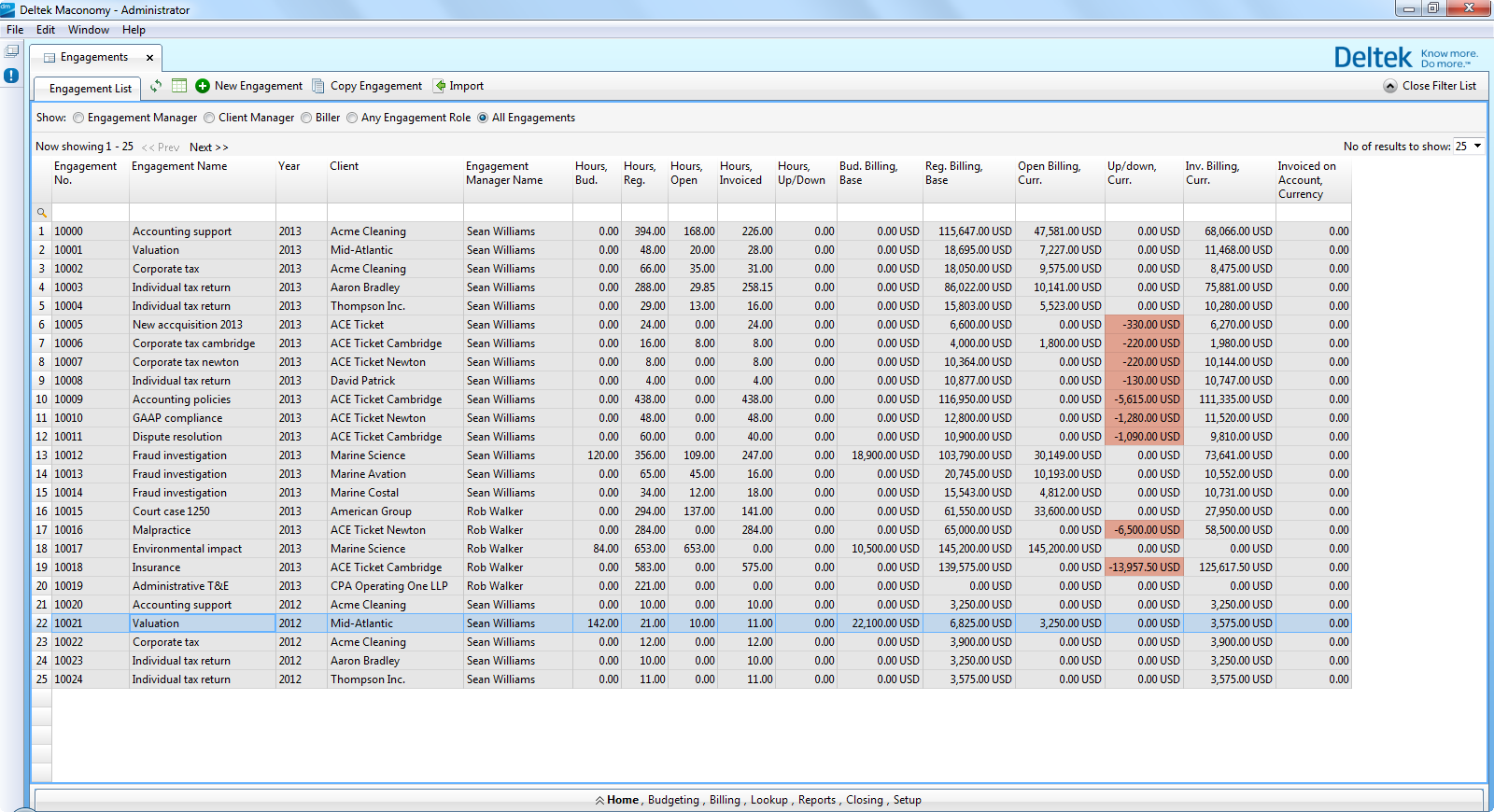Viewport: 1494px width, 812px height.
Task: Open the Setup section in the bottom bar
Action: click(x=907, y=801)
